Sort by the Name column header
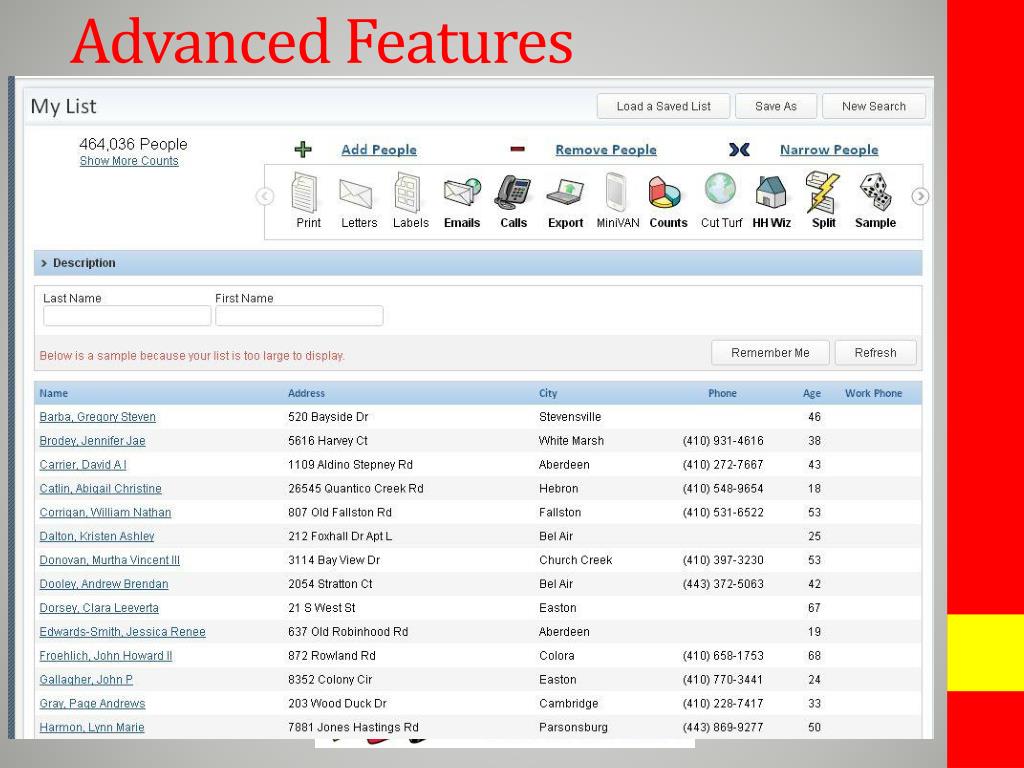 pos(54,393)
